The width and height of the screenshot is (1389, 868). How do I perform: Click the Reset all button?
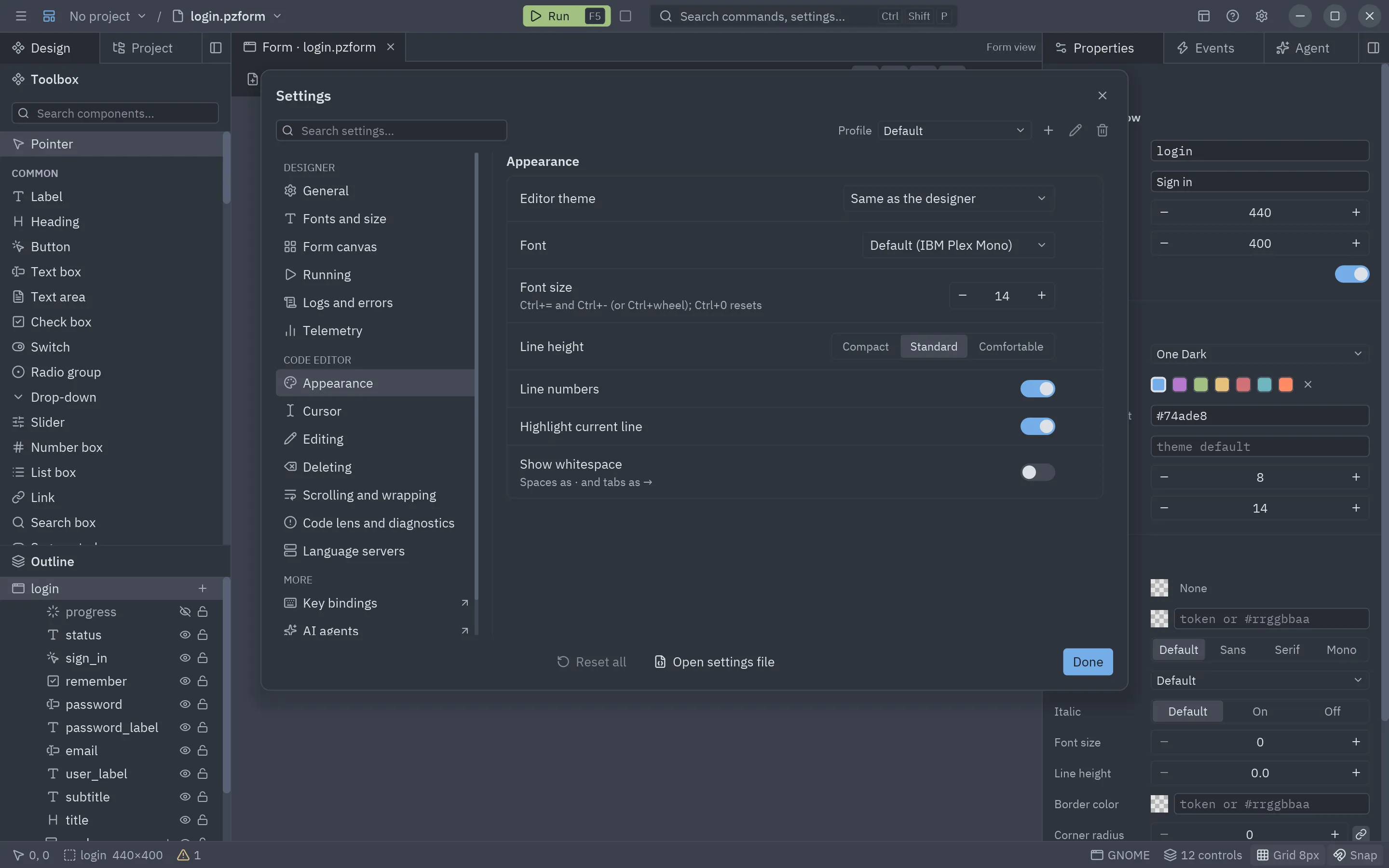591,661
